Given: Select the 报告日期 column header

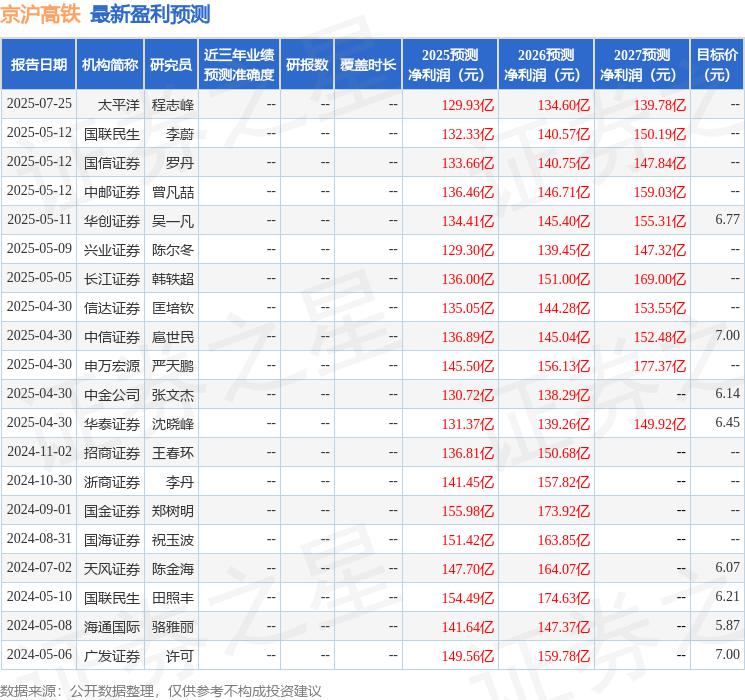Looking at the screenshot, I should 38,65.
